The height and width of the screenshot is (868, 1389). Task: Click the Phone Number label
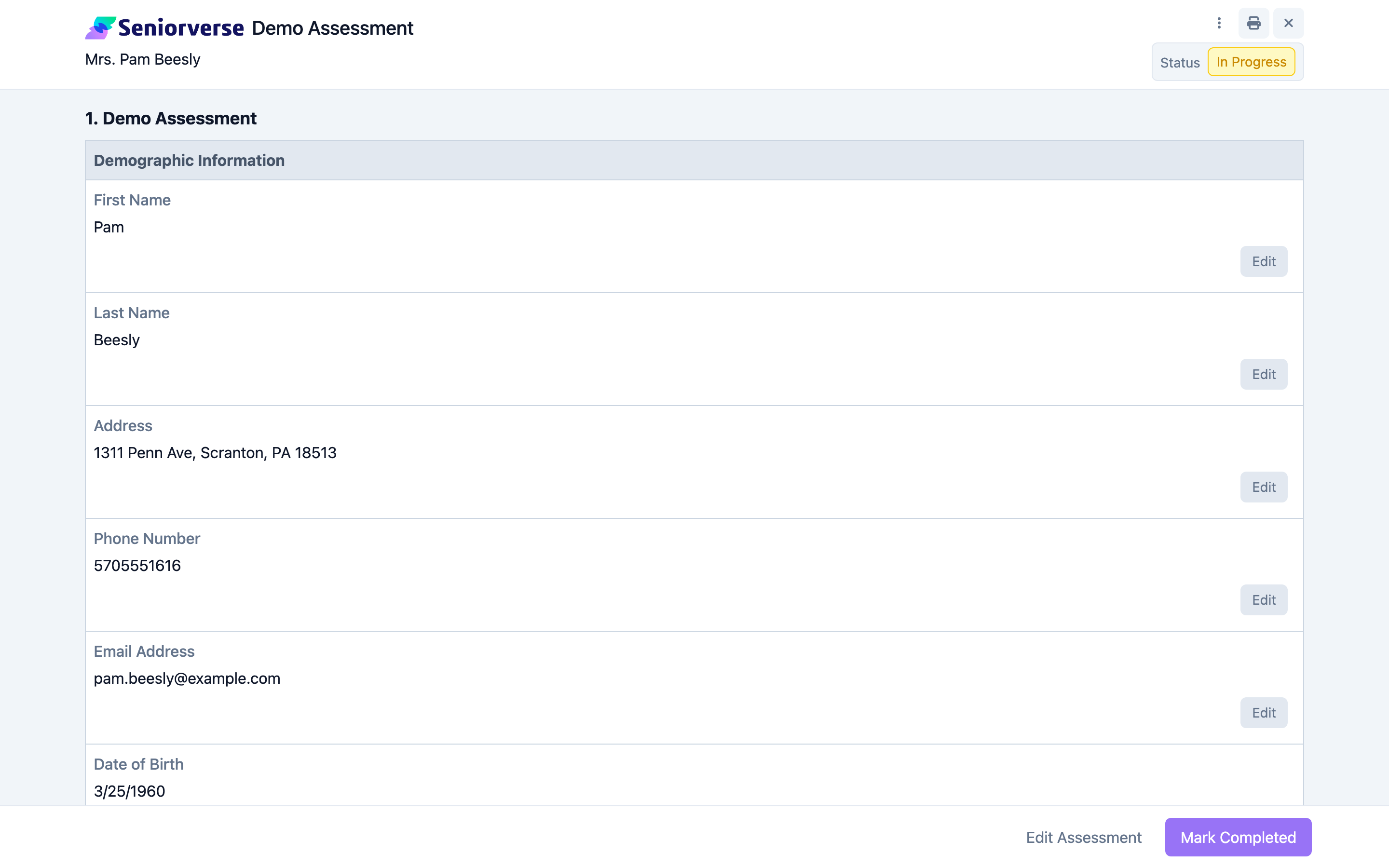[147, 539]
